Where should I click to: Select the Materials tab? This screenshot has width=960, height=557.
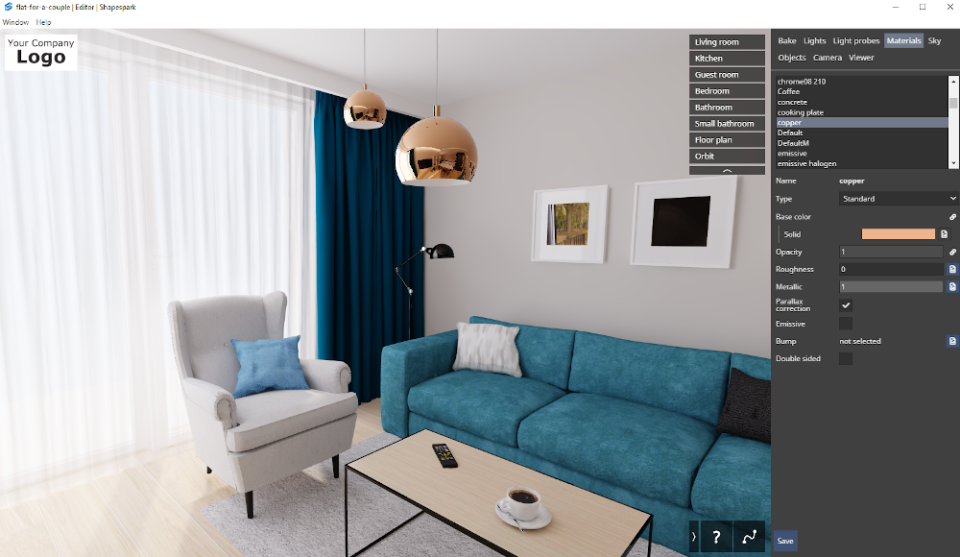[904, 40]
